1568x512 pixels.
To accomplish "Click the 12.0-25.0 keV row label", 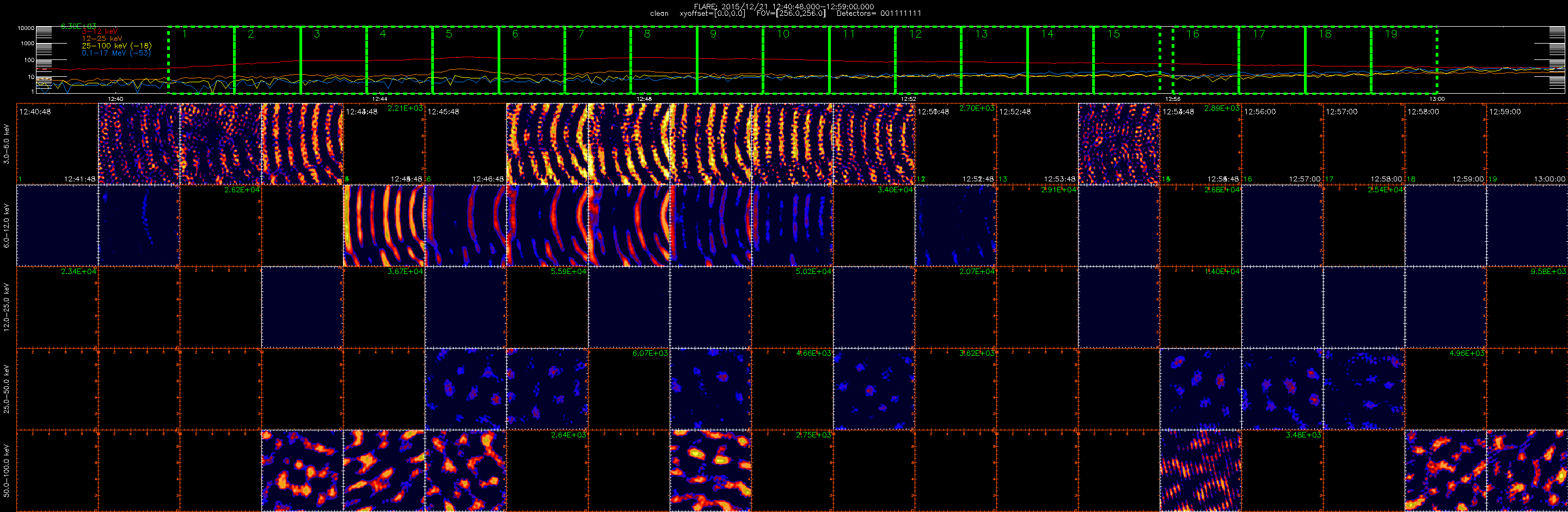I will coord(6,307).
